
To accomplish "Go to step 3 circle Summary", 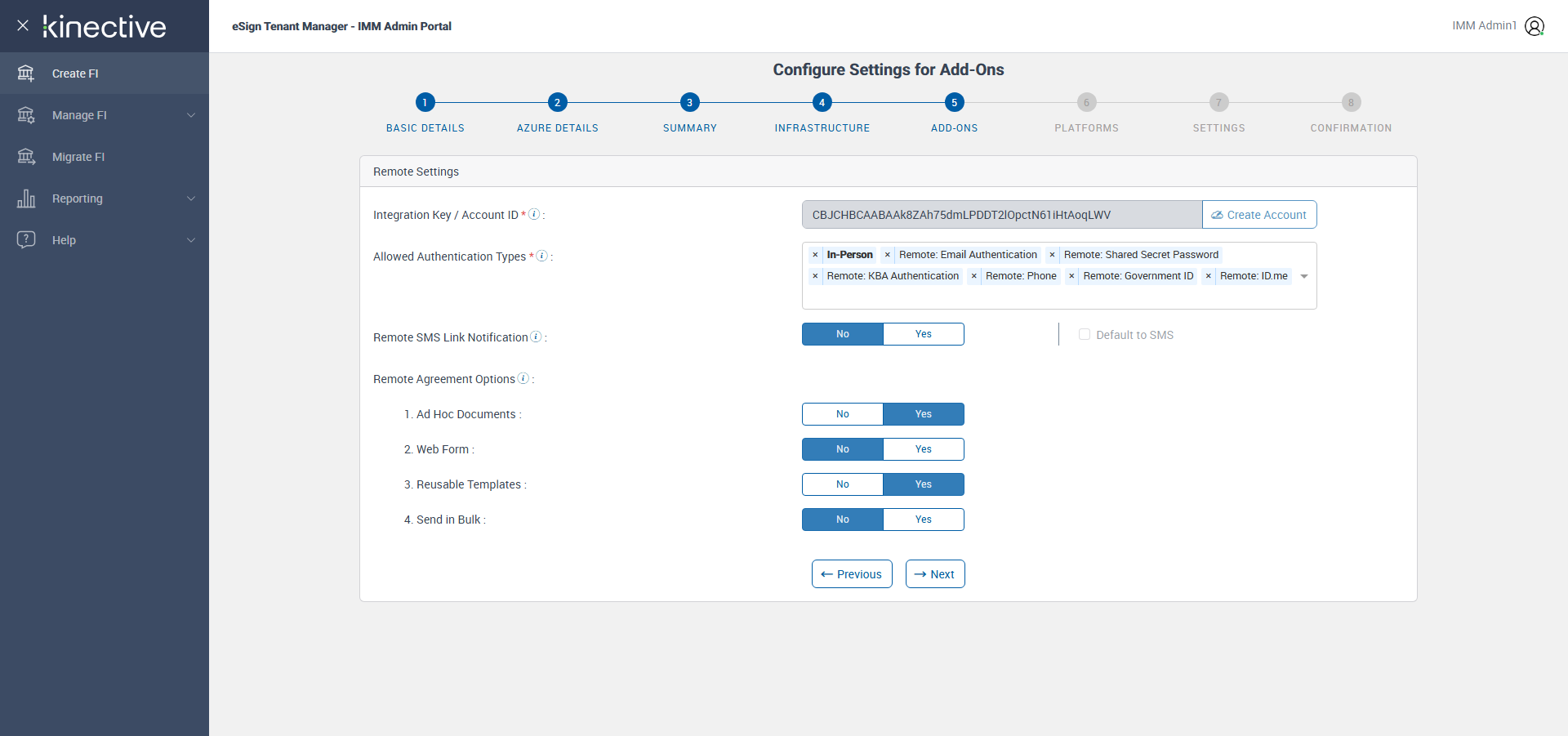I will (x=689, y=102).
